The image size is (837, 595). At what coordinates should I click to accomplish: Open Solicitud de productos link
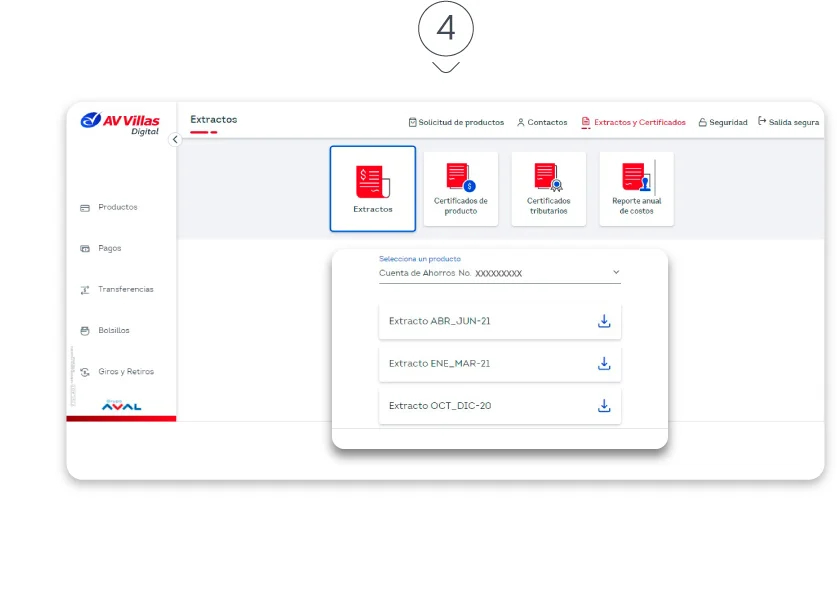456,122
